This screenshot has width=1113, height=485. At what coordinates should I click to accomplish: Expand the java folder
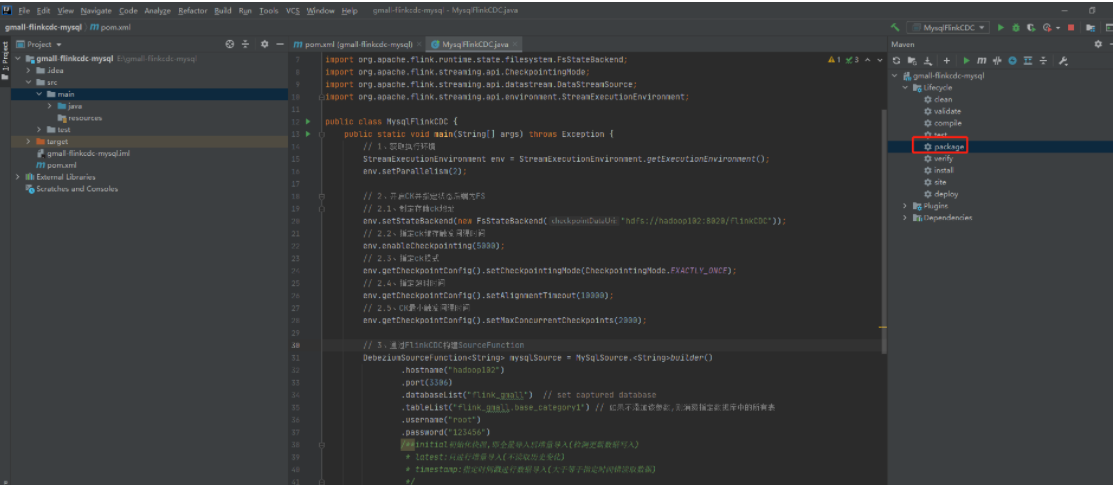[x=50, y=106]
